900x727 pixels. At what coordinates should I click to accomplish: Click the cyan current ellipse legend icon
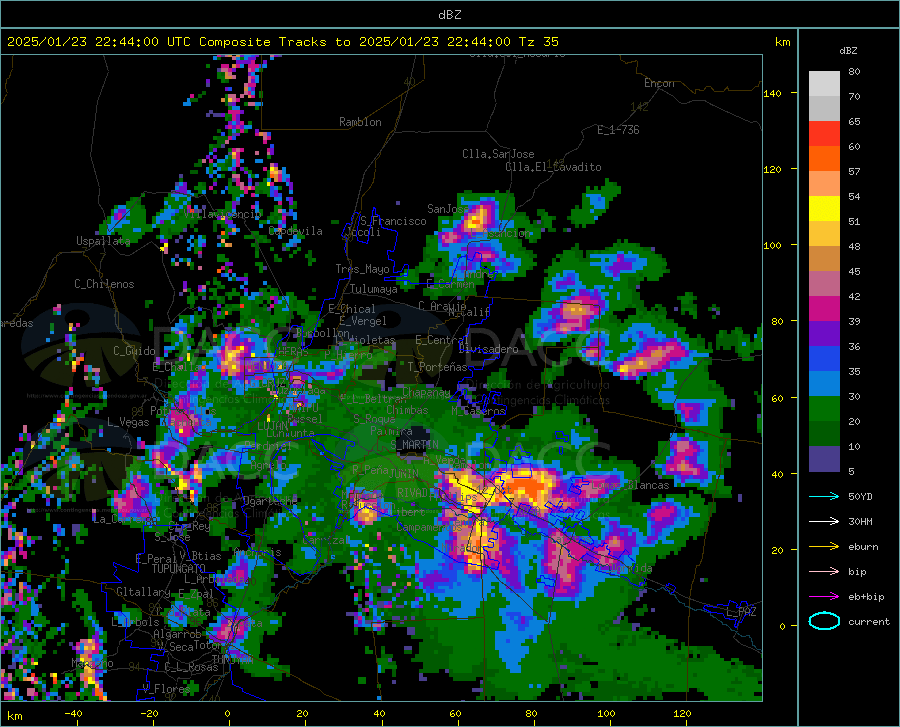pyautogui.click(x=824, y=621)
